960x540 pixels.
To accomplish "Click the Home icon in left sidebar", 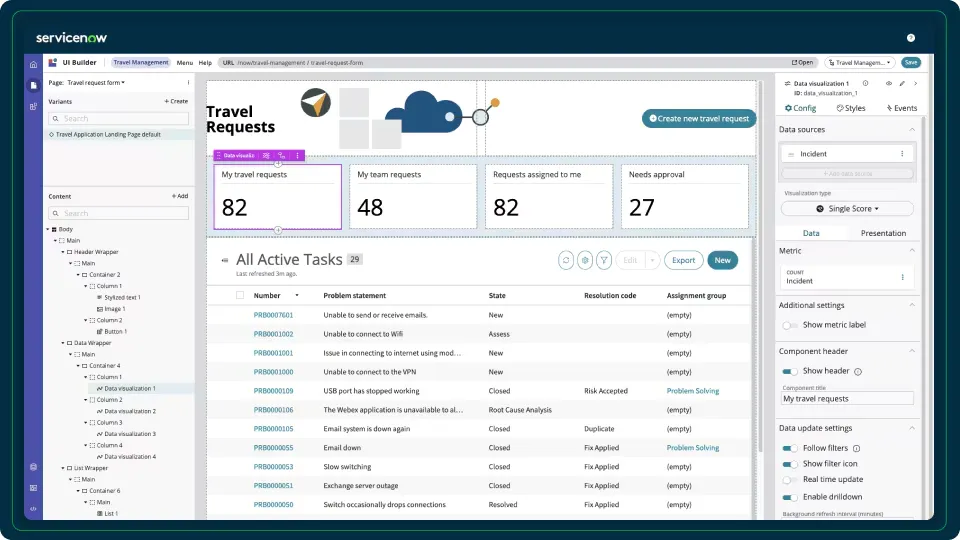I will coord(33,64).
